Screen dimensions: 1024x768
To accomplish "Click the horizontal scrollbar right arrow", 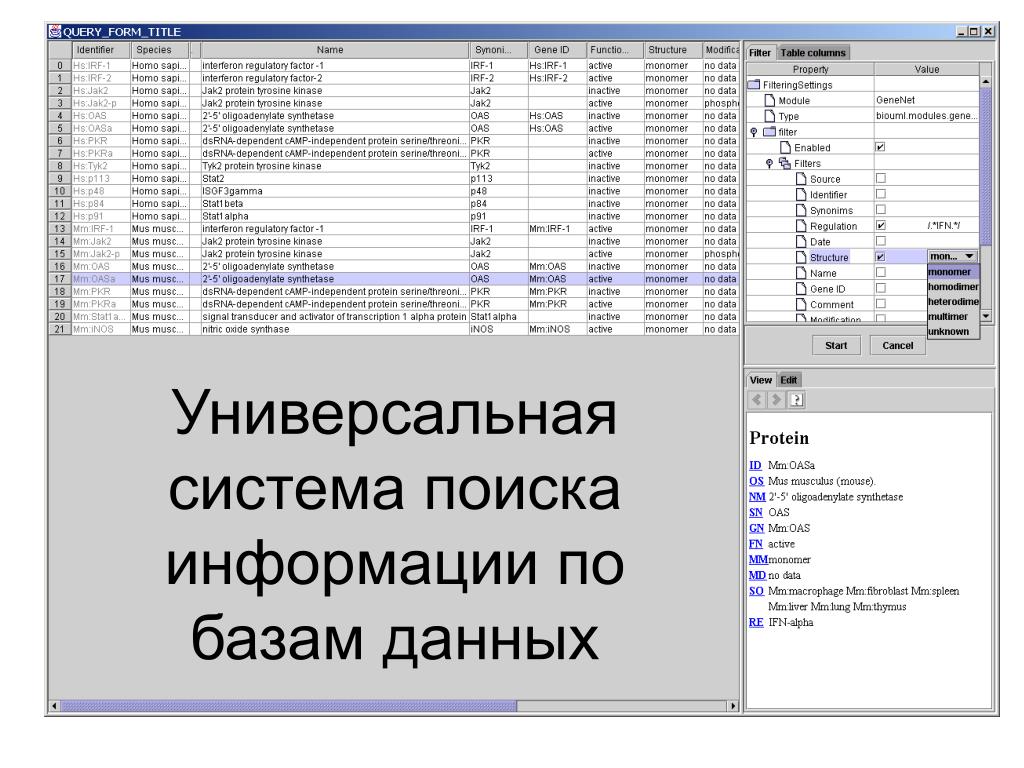I will pyautogui.click(x=733, y=706).
